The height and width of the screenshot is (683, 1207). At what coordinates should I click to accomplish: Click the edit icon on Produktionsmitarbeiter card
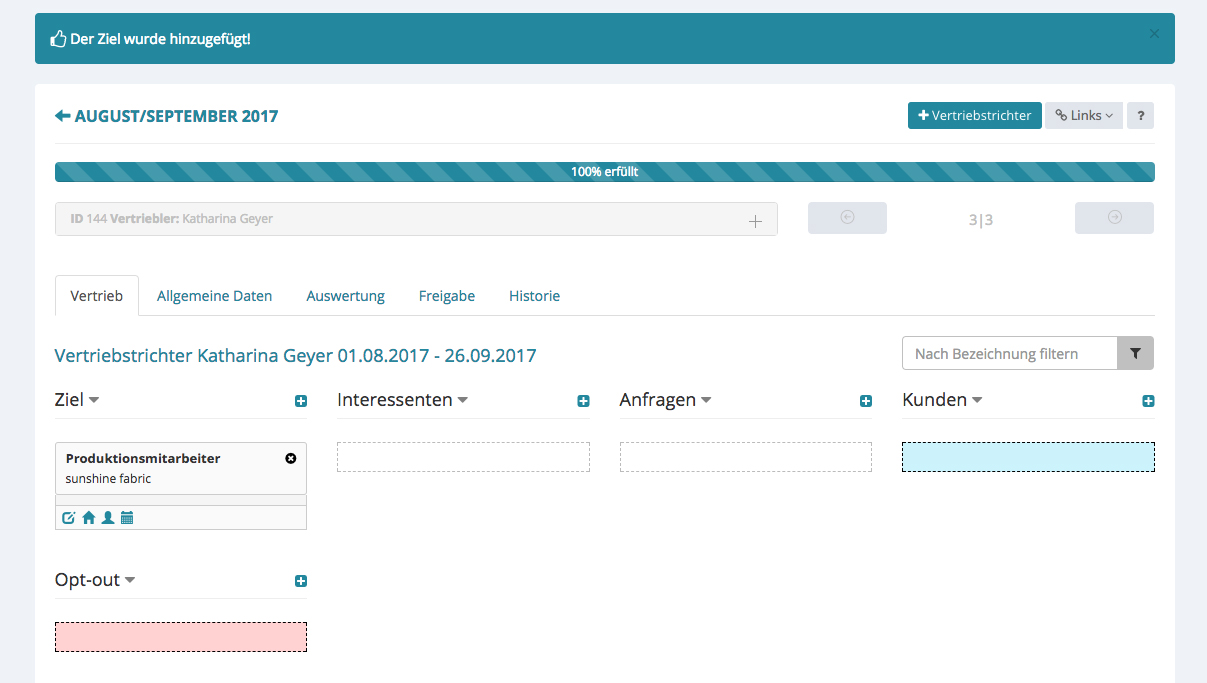[69, 518]
